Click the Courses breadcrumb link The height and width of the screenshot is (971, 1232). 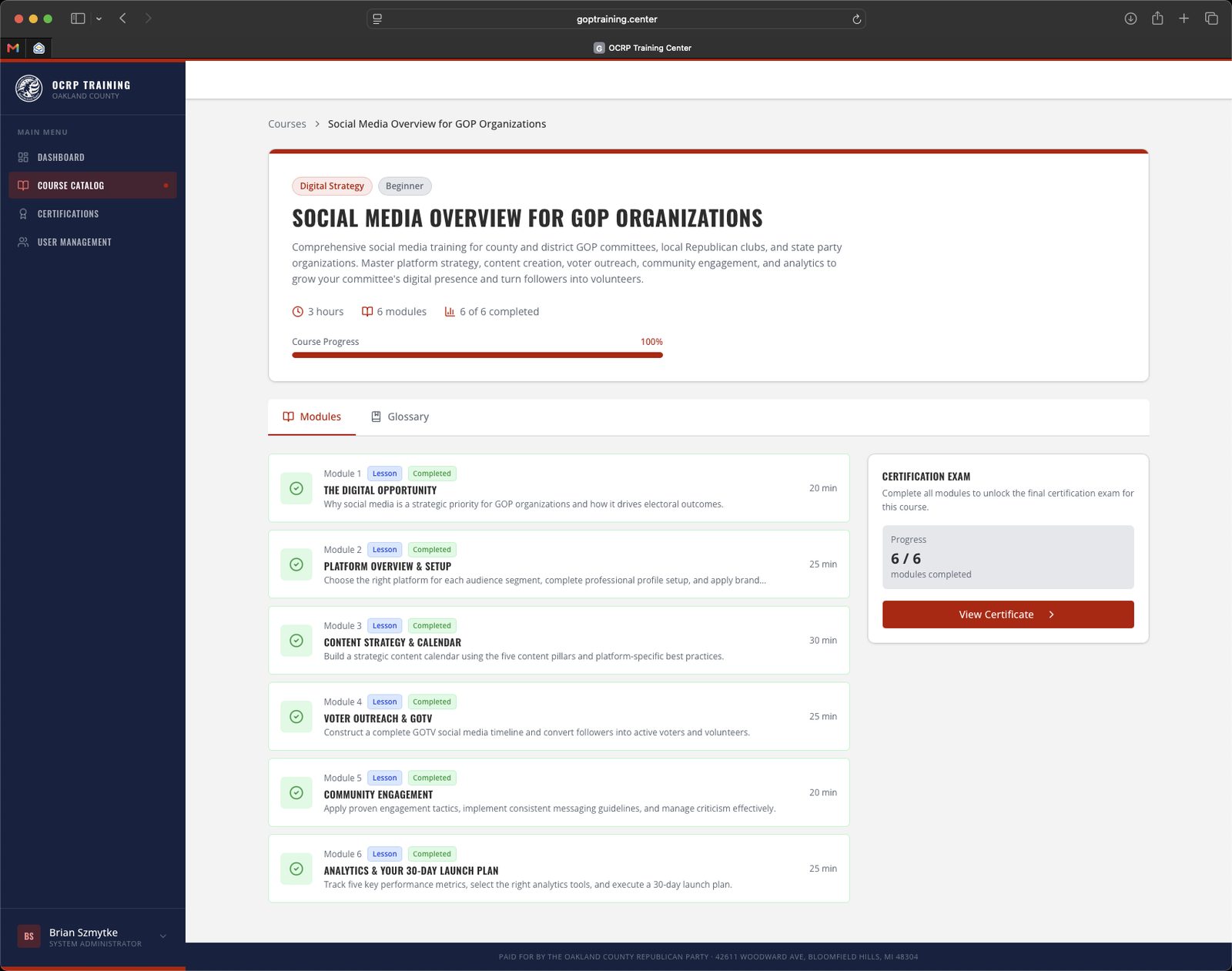[x=287, y=124]
